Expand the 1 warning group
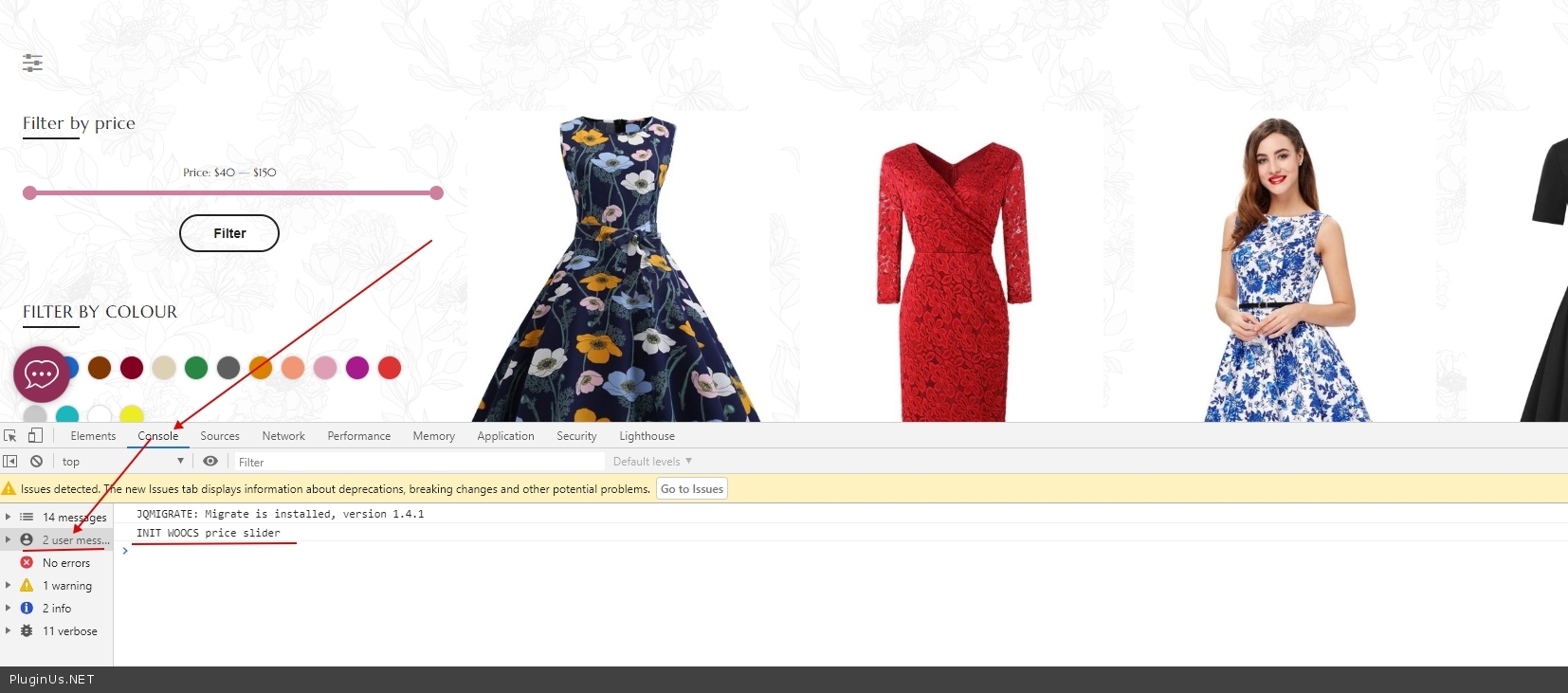Image resolution: width=1568 pixels, height=693 pixels. [9, 586]
